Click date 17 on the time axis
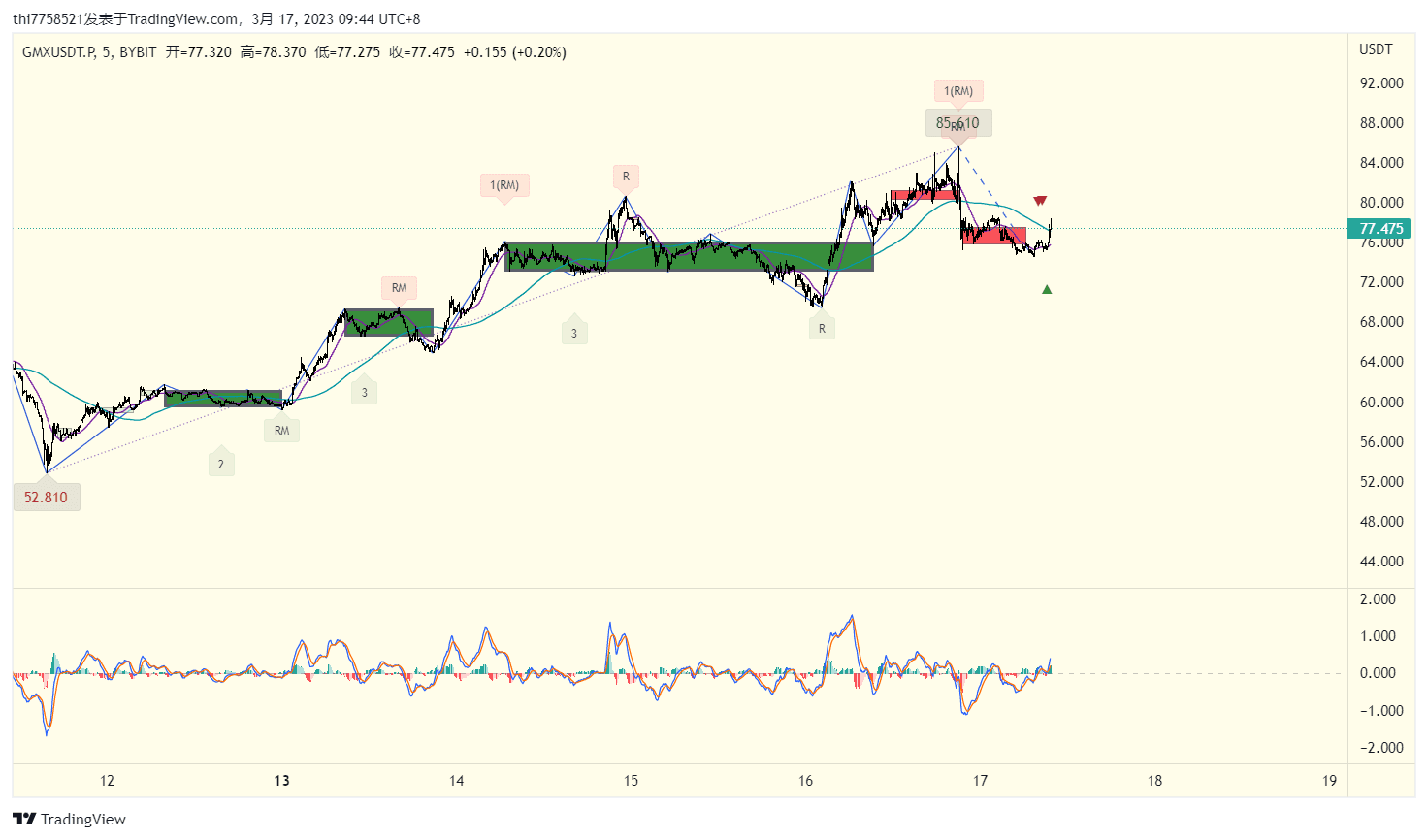The height and width of the screenshot is (840, 1428). 980,781
